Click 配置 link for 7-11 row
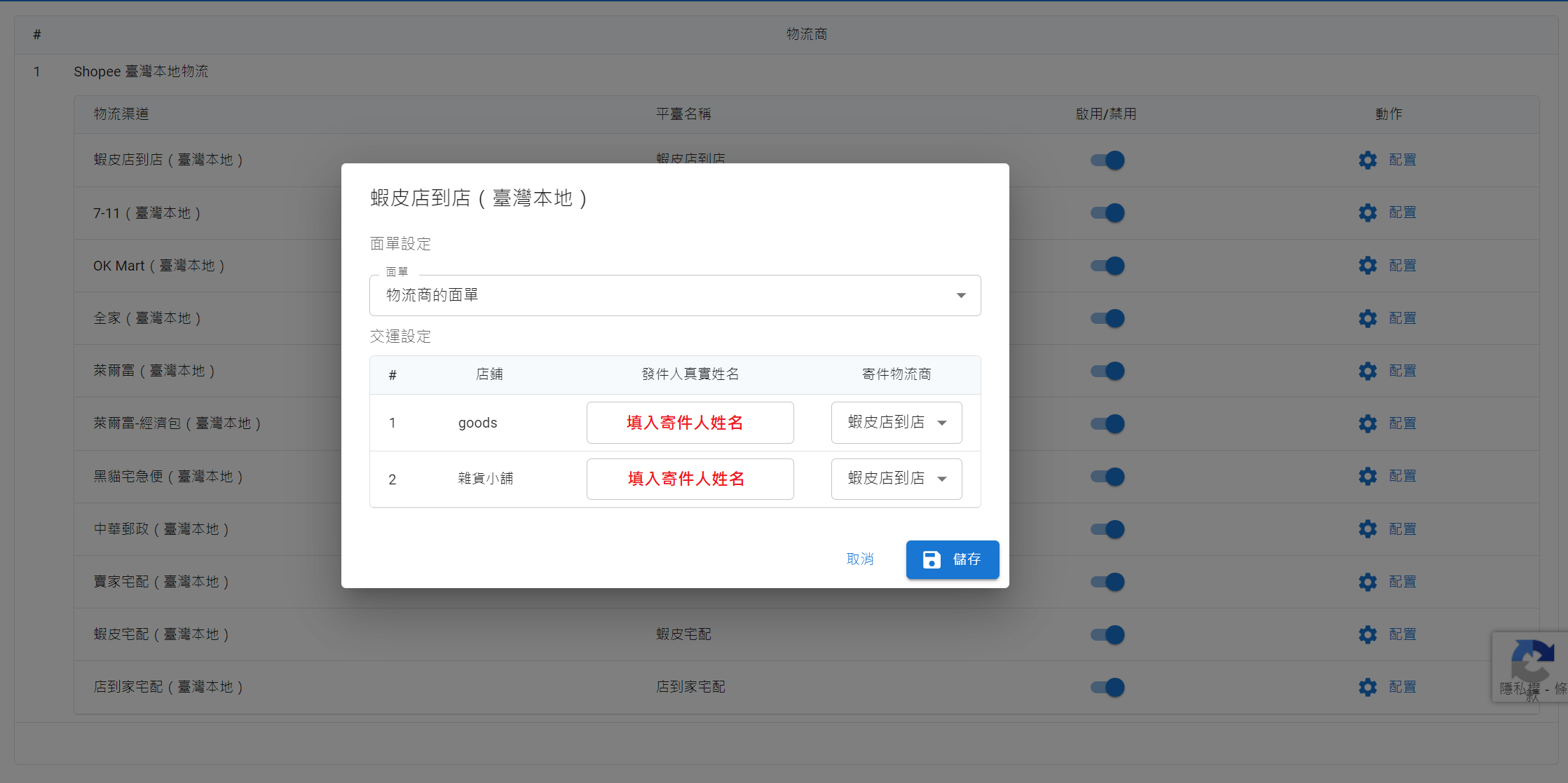Image resolution: width=1568 pixels, height=783 pixels. click(x=1403, y=212)
